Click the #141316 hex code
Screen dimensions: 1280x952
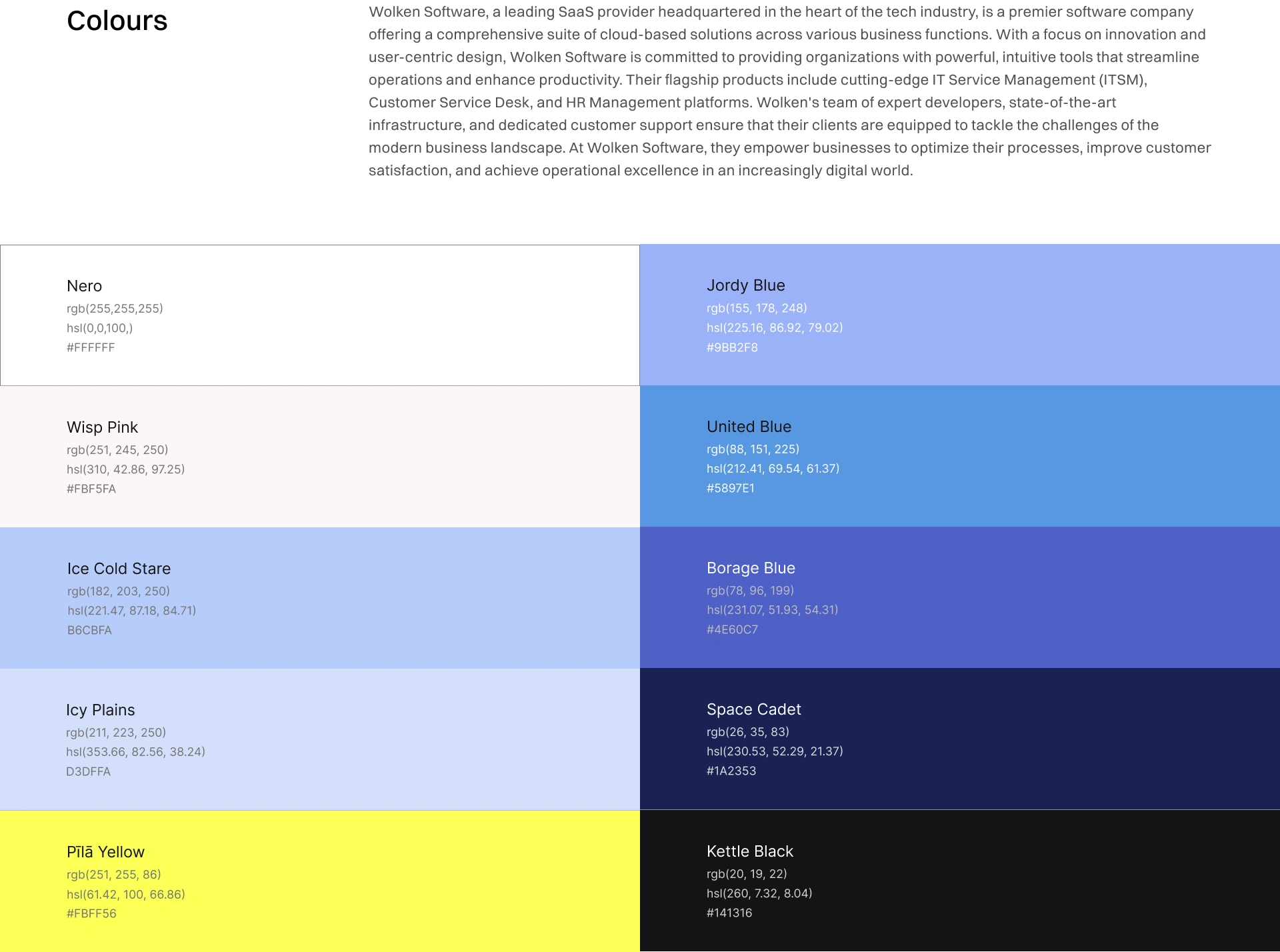coord(729,913)
